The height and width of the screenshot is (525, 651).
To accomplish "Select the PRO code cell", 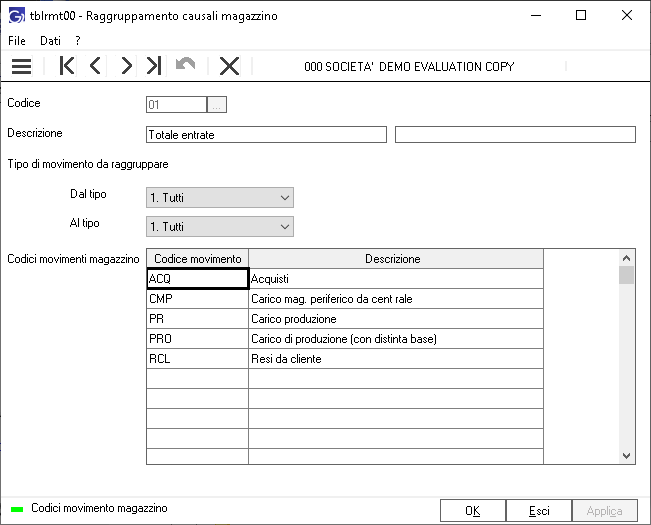I will [198, 339].
